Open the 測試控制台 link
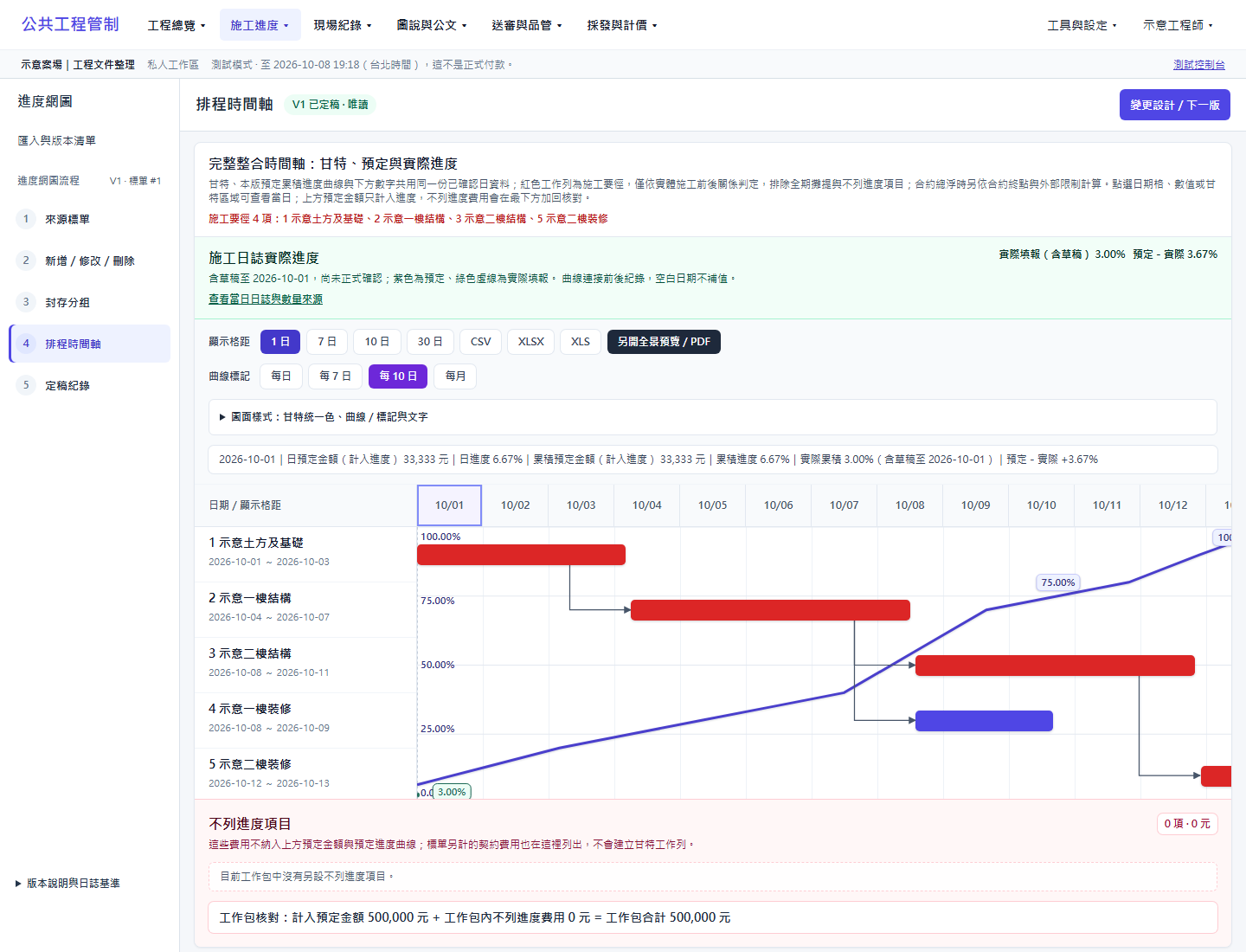 pos(1199,65)
